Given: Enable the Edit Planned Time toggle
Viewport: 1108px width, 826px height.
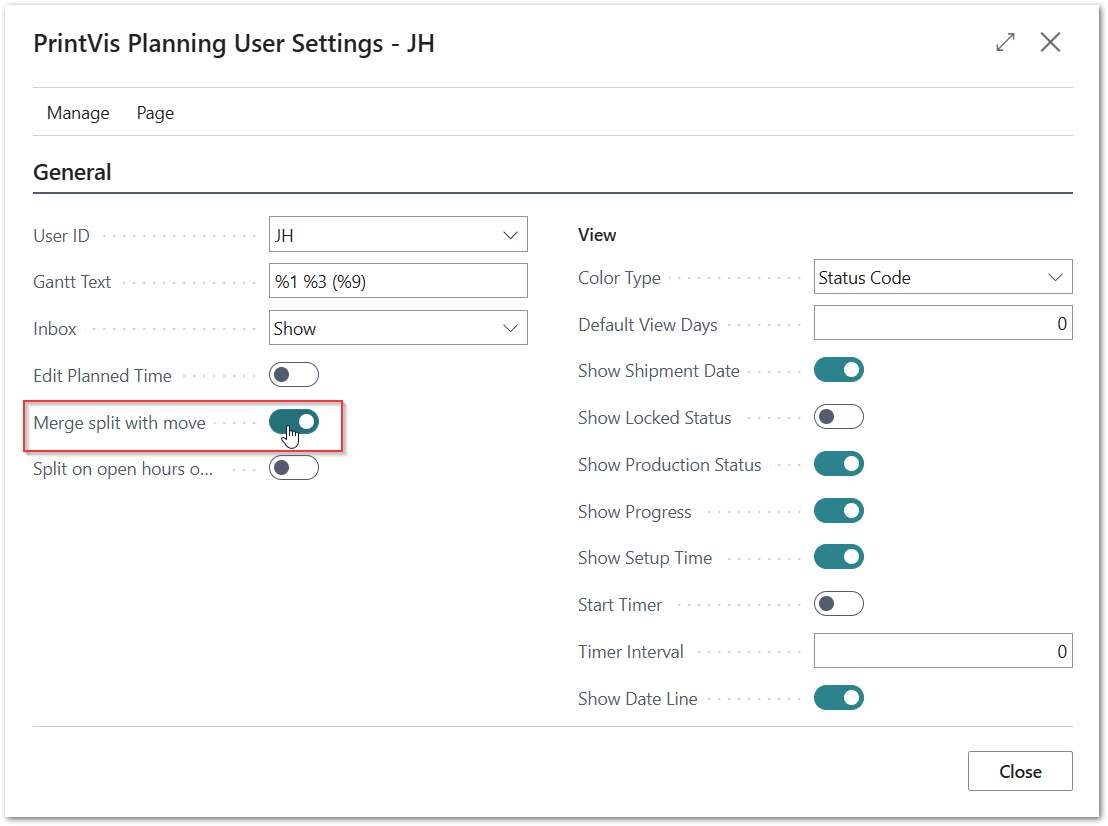Looking at the screenshot, I should coord(294,375).
